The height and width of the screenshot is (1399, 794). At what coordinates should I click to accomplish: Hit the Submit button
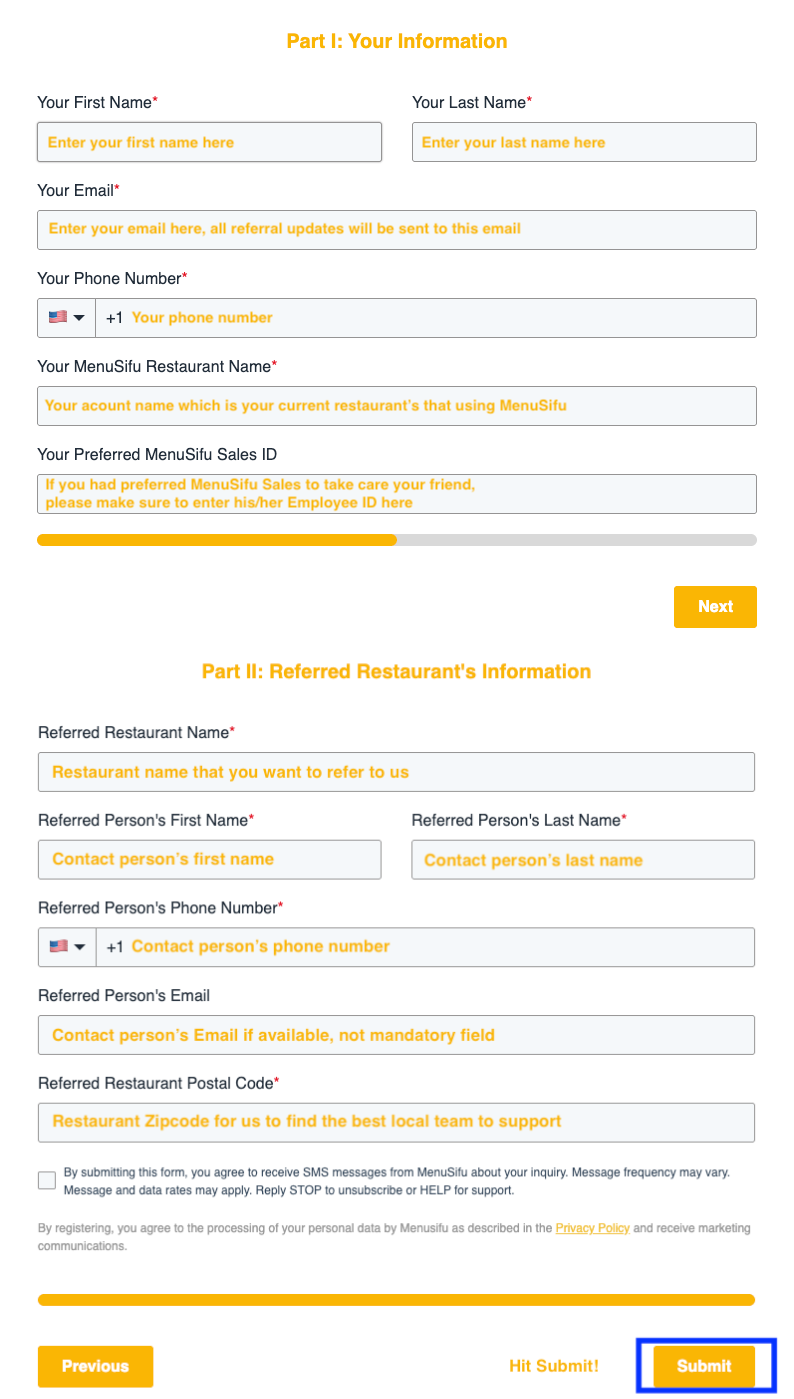point(703,1366)
